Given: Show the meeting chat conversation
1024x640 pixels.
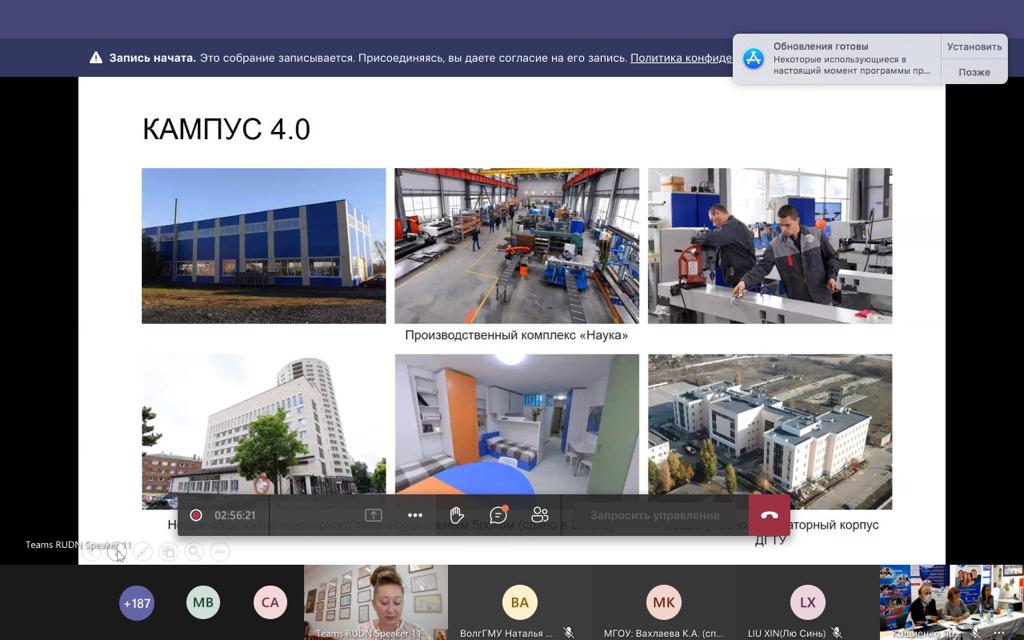Looking at the screenshot, I should [498, 515].
